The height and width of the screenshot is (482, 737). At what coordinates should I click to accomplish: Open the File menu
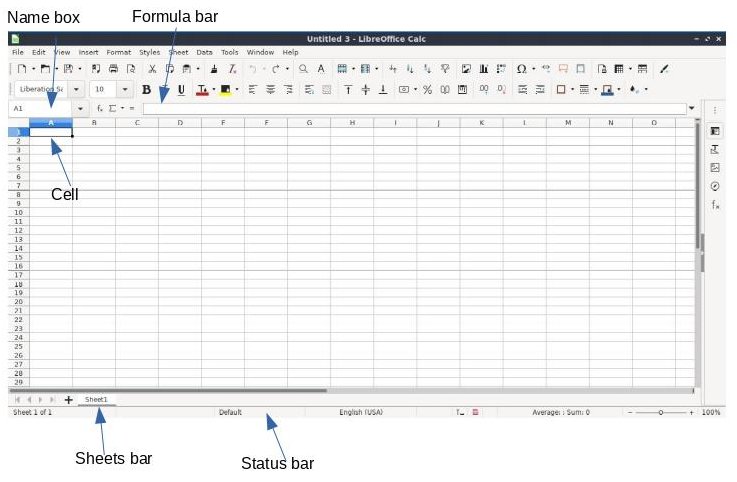click(x=18, y=52)
